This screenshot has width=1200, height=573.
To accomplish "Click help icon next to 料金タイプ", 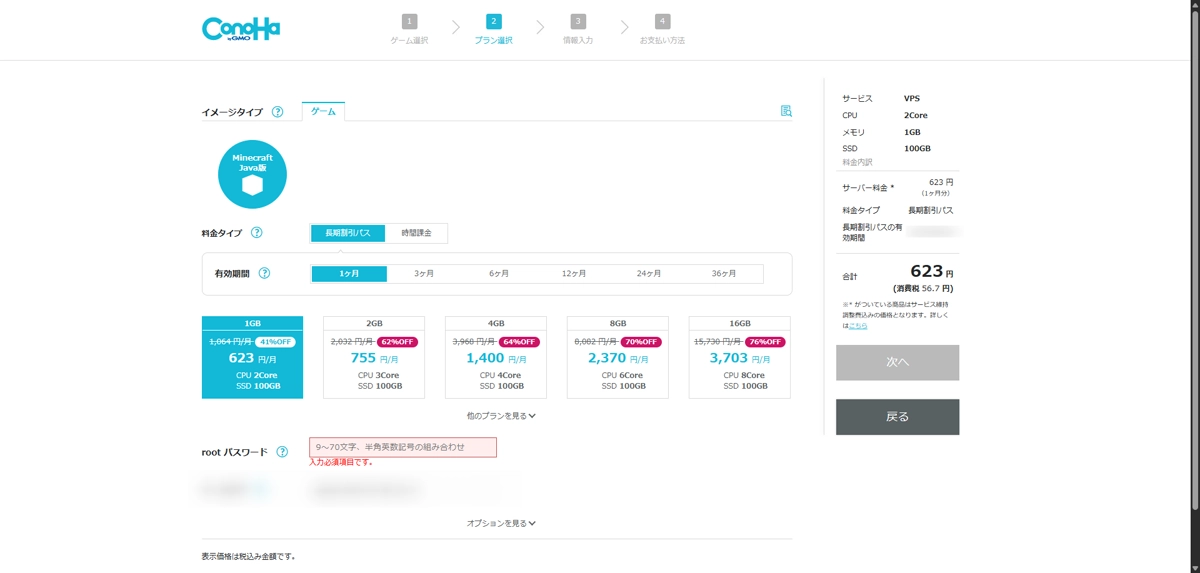I will point(256,233).
